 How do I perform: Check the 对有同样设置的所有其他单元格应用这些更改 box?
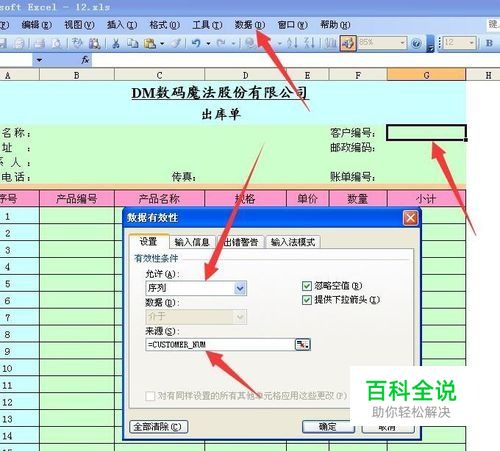pyautogui.click(x=150, y=396)
